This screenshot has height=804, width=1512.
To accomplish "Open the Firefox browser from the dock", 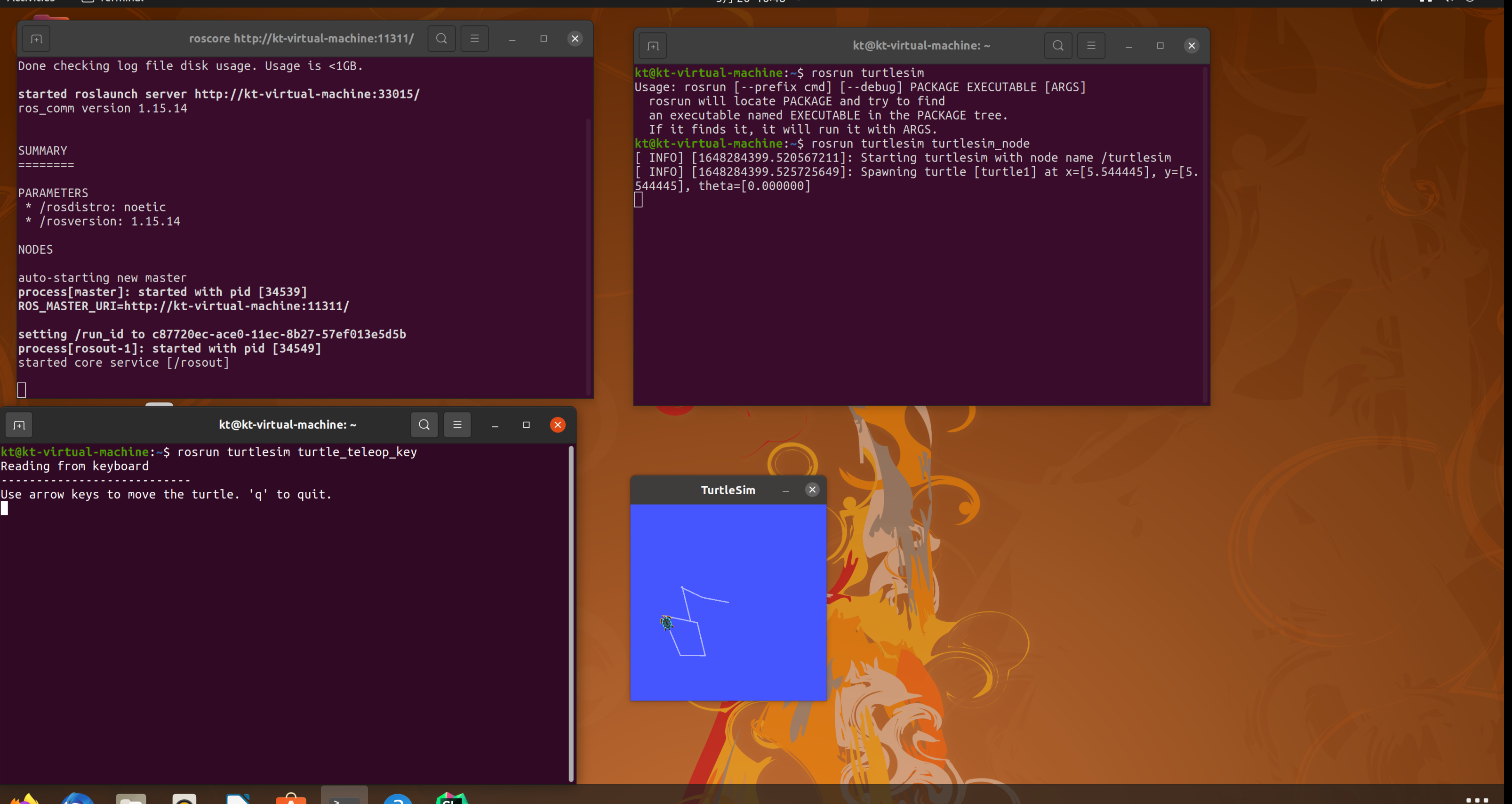I will 24,799.
